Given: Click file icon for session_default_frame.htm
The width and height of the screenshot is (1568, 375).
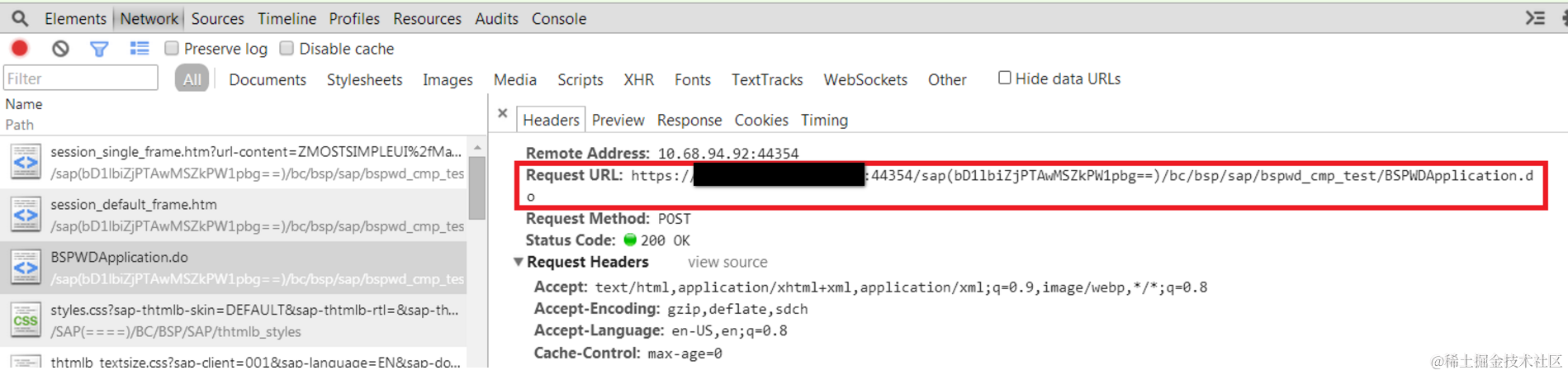Looking at the screenshot, I should (26, 215).
